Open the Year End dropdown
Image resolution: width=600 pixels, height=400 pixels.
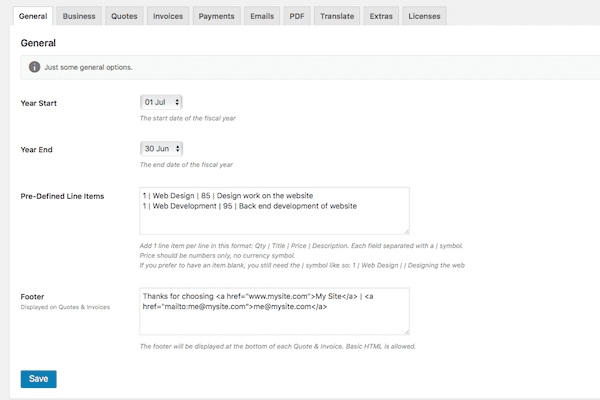tap(161, 149)
